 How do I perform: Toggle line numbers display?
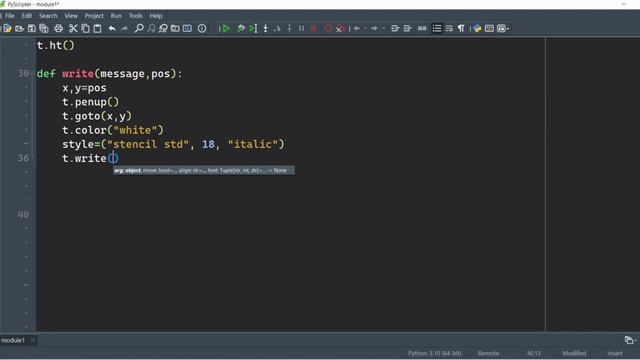point(437,29)
